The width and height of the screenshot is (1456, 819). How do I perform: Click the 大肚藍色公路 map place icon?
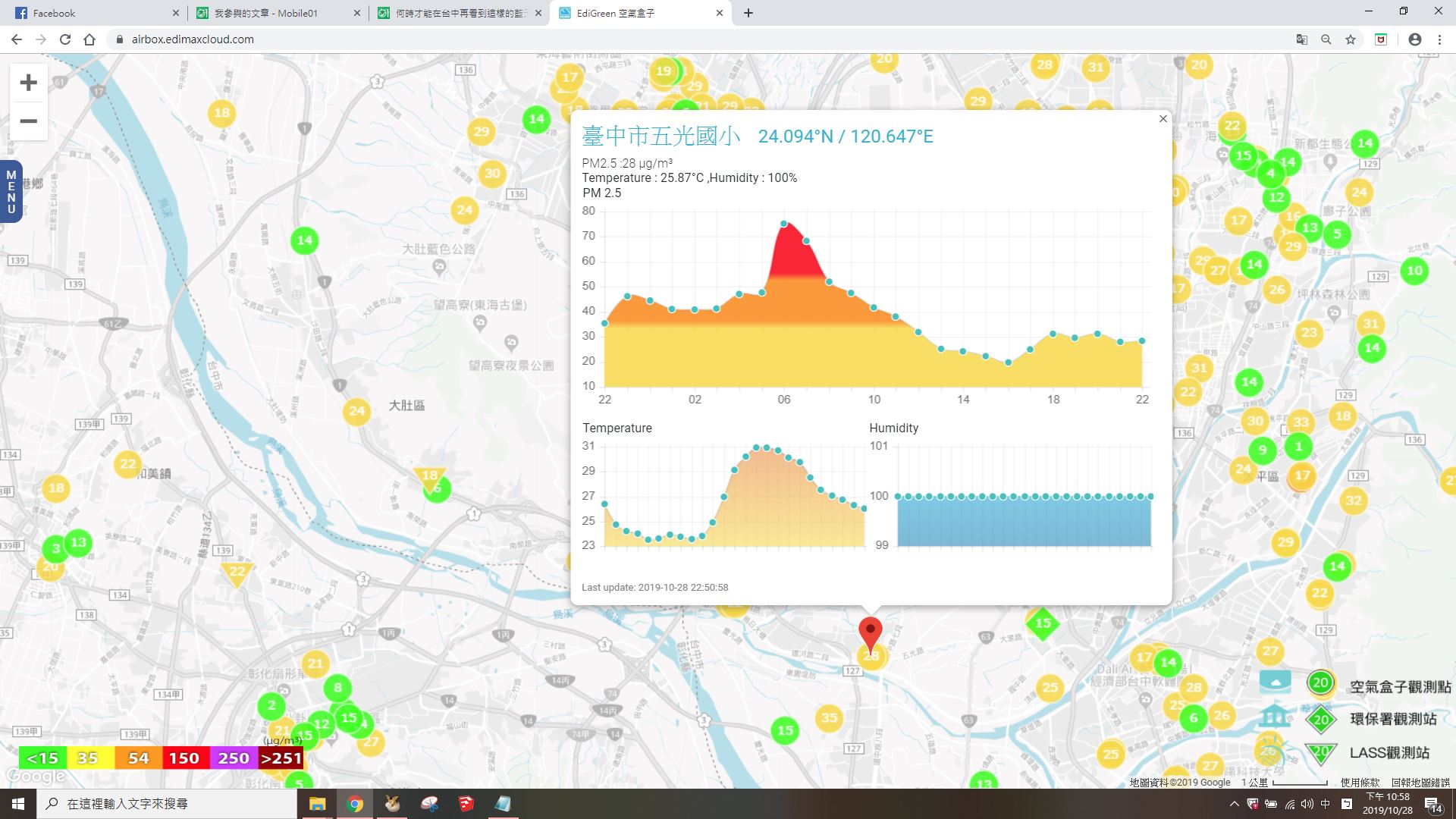point(438,266)
